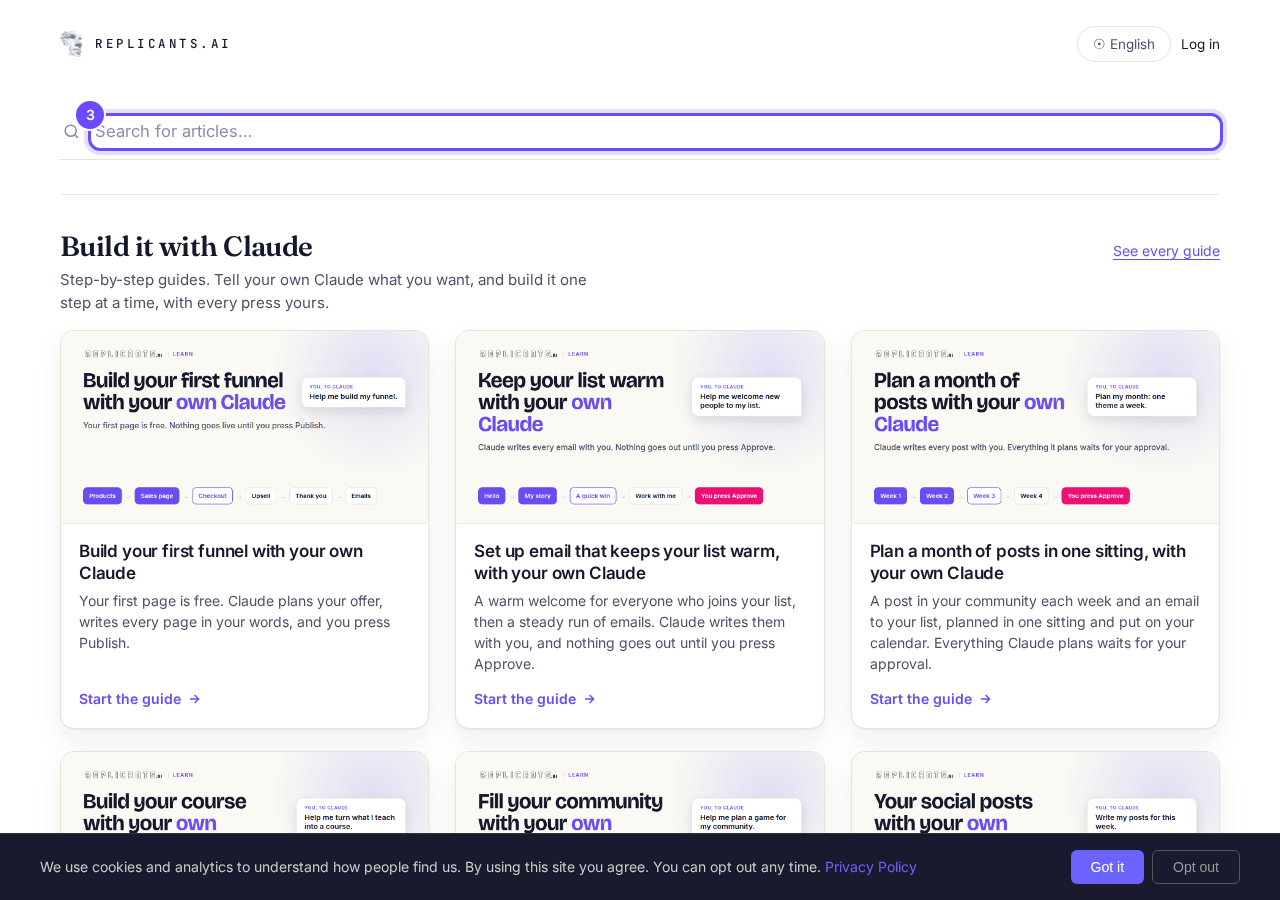
Task: Click the REPLICANTS.AI brand text
Action: point(162,44)
